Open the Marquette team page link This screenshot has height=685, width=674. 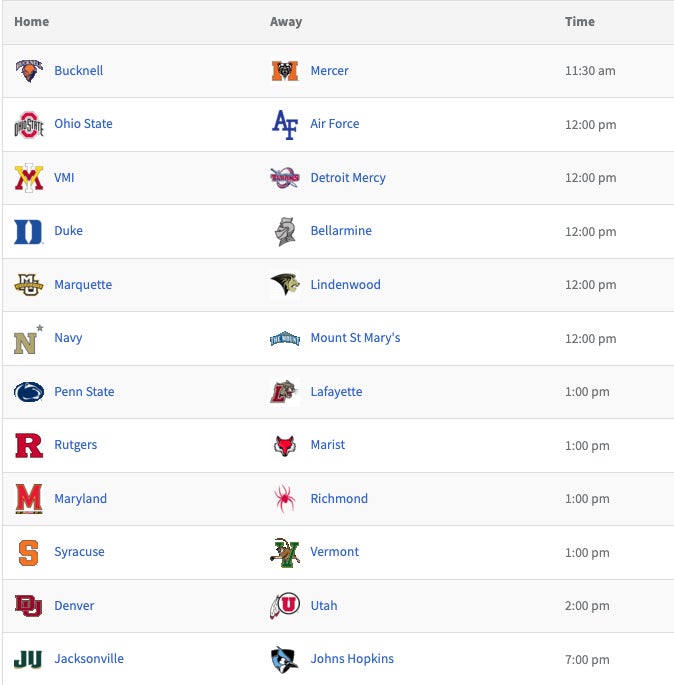(x=83, y=285)
